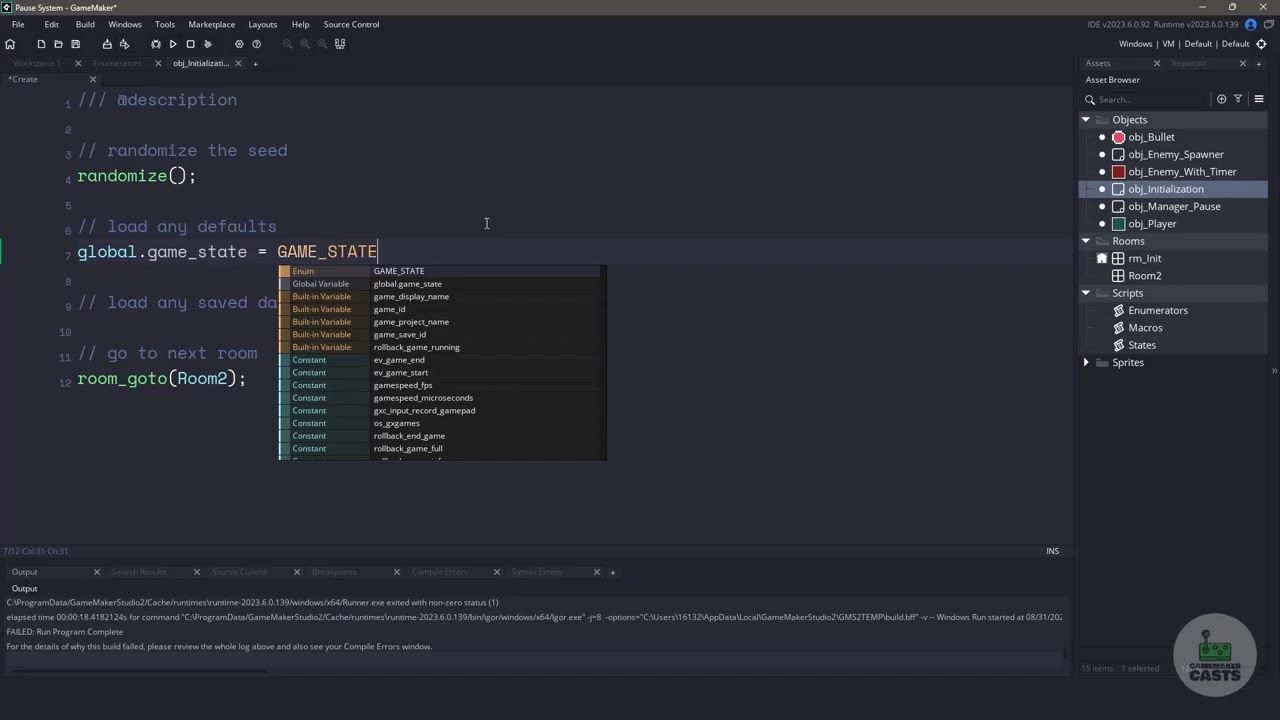Viewport: 1280px width, 720px height.
Task: Collapse the Scripts folder
Action: [1086, 293]
